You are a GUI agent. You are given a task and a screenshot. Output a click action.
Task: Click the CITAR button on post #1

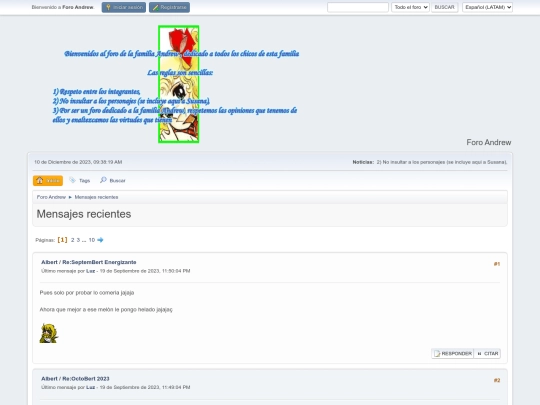click(x=487, y=354)
